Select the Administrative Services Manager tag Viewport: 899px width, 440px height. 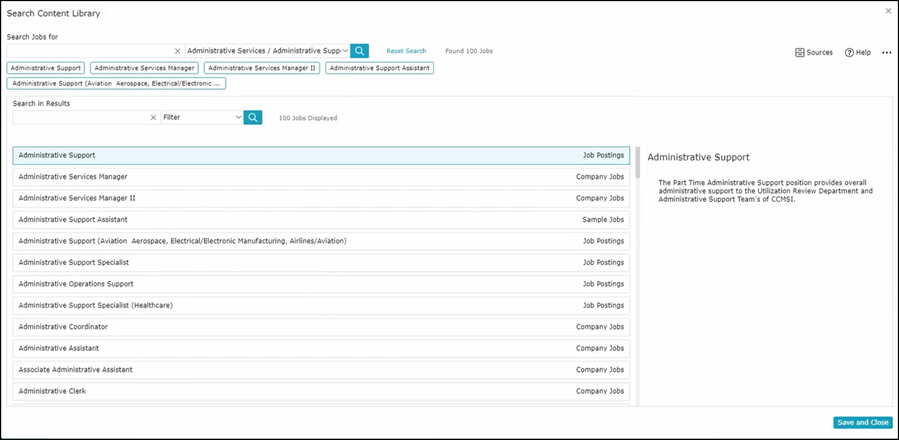tap(144, 68)
